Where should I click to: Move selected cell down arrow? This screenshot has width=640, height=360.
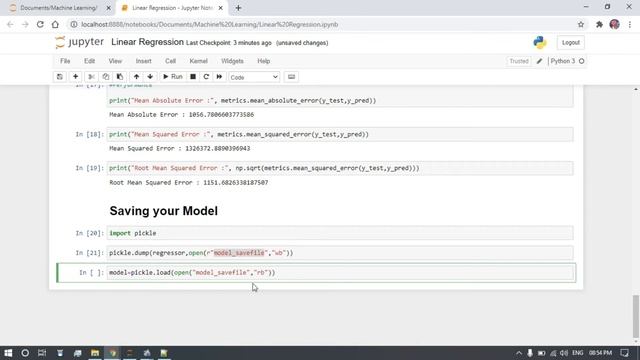click(150, 77)
